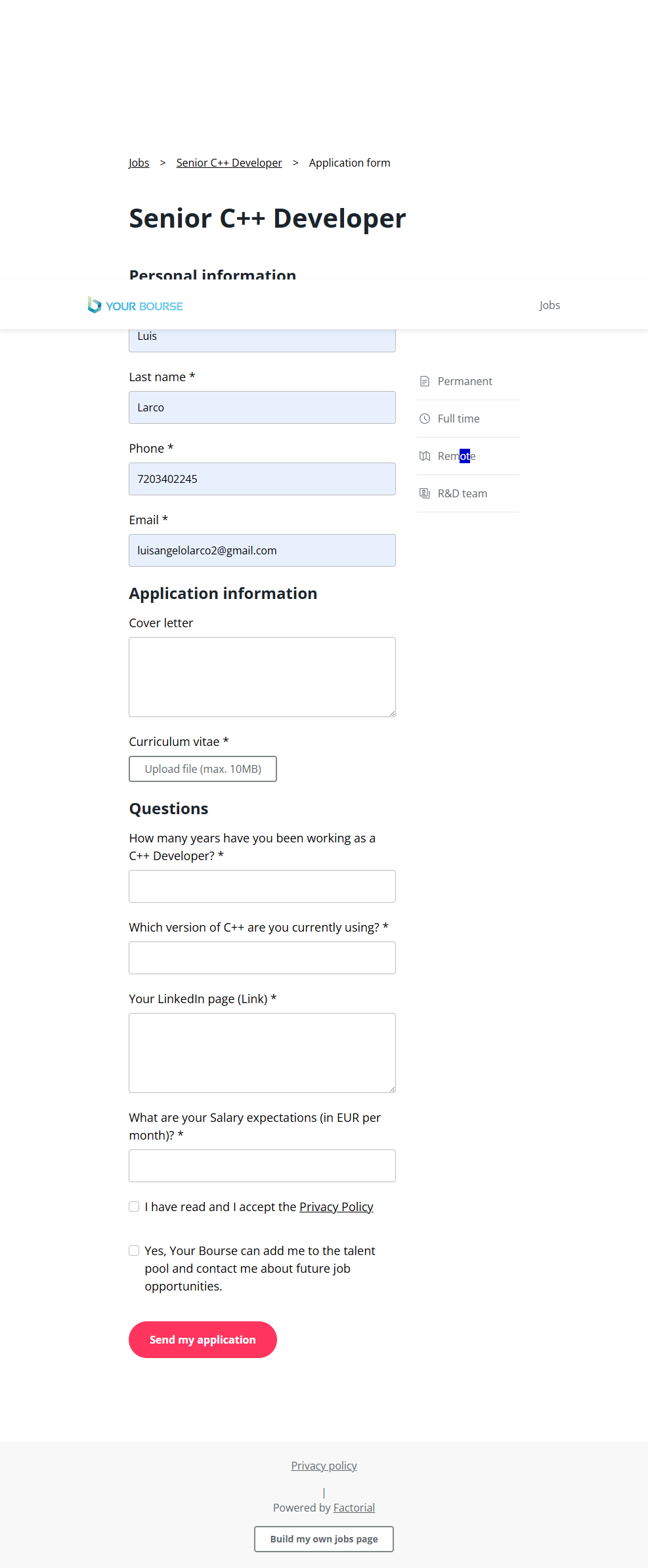Focus the Cover letter text area
This screenshot has height=1568, width=648.
click(262, 677)
